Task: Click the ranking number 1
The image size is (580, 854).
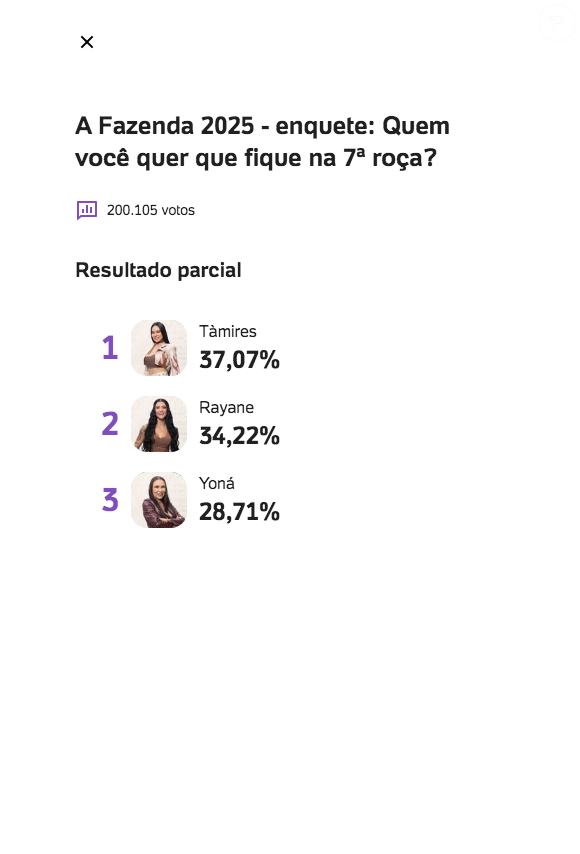Action: pos(109,348)
